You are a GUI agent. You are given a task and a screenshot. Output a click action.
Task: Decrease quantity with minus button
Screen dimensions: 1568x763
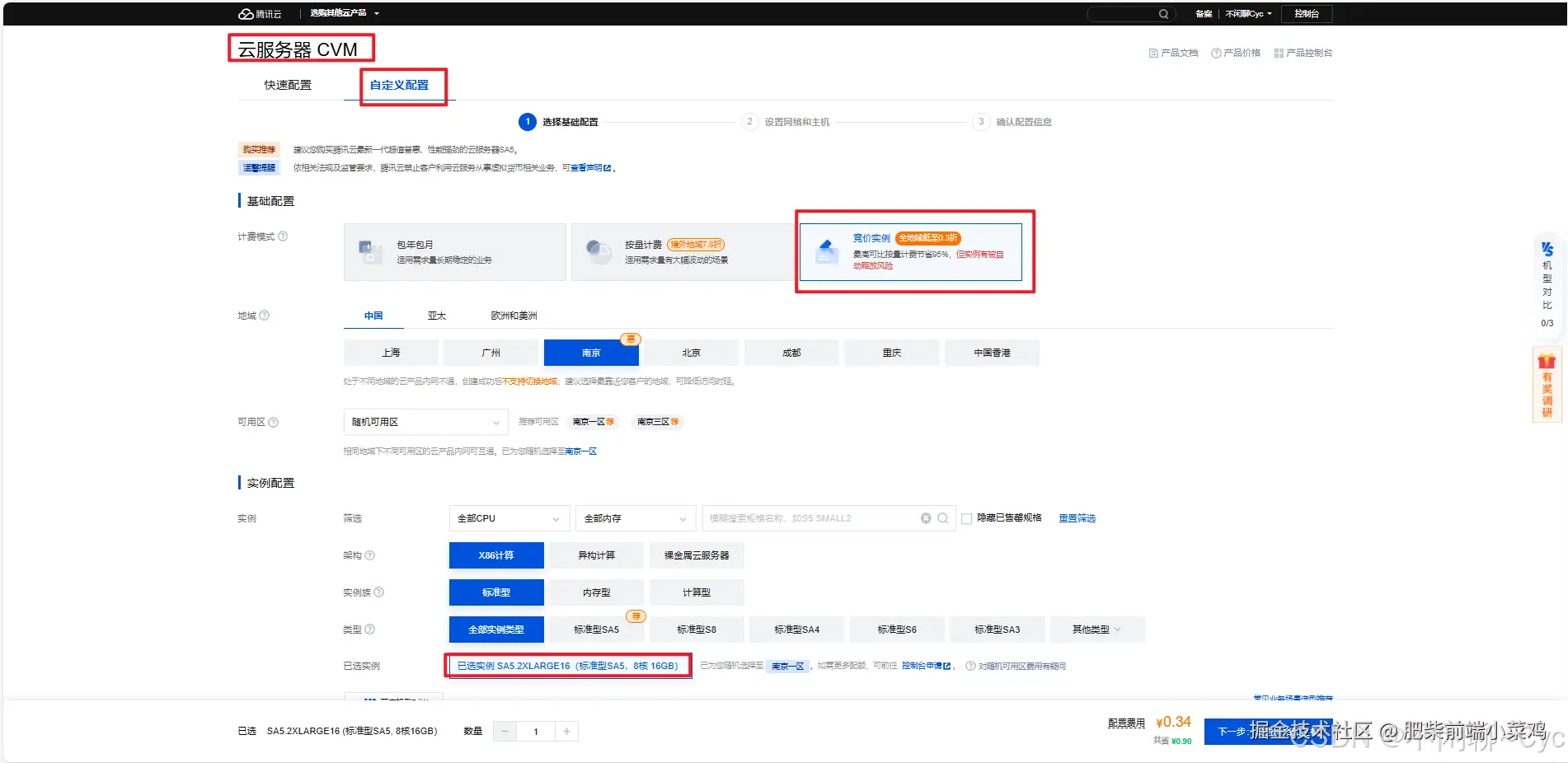coord(505,732)
